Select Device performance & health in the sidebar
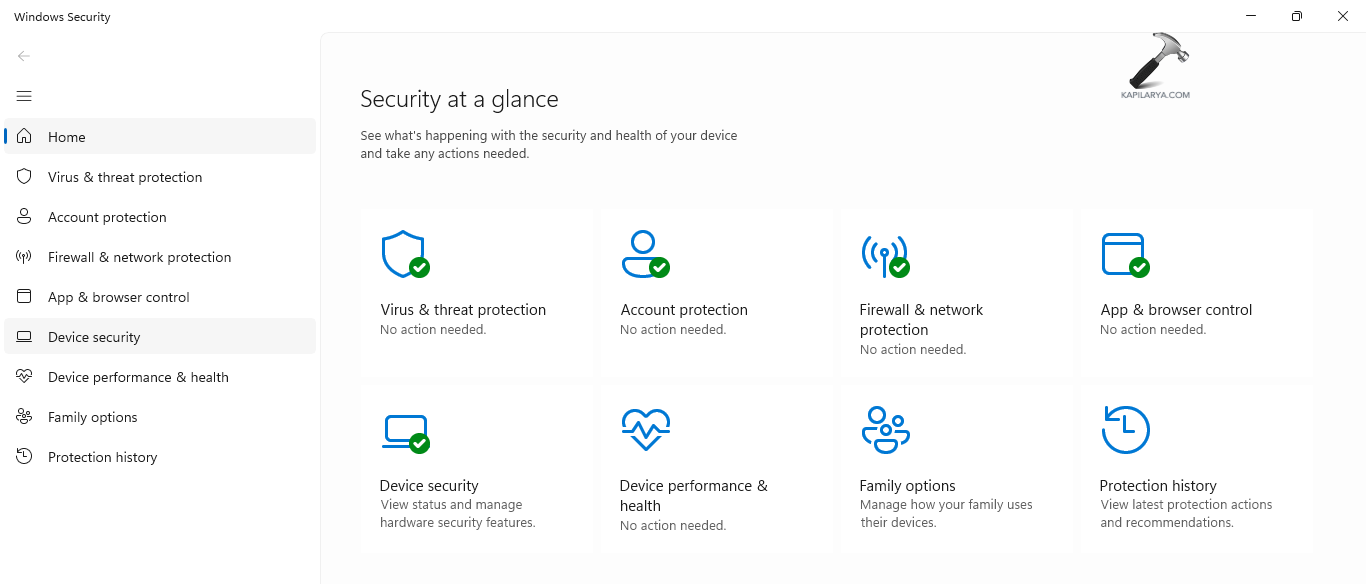Viewport: 1366px width, 584px height. tap(138, 377)
